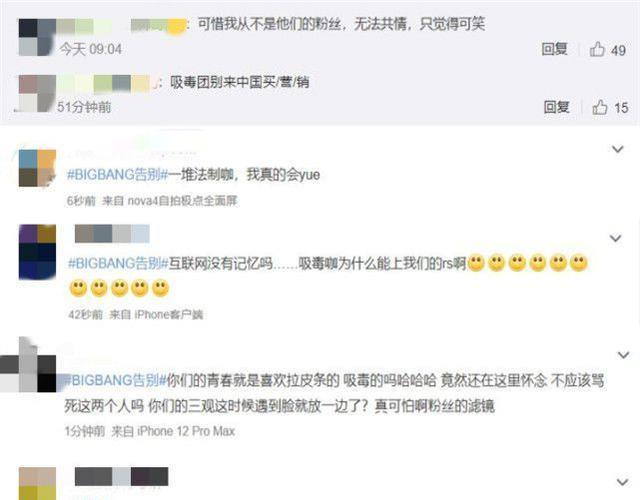Open blurred username above 互联网没有记忆吗 post
Screen dimensions: 640x500
pyautogui.click(x=112, y=234)
